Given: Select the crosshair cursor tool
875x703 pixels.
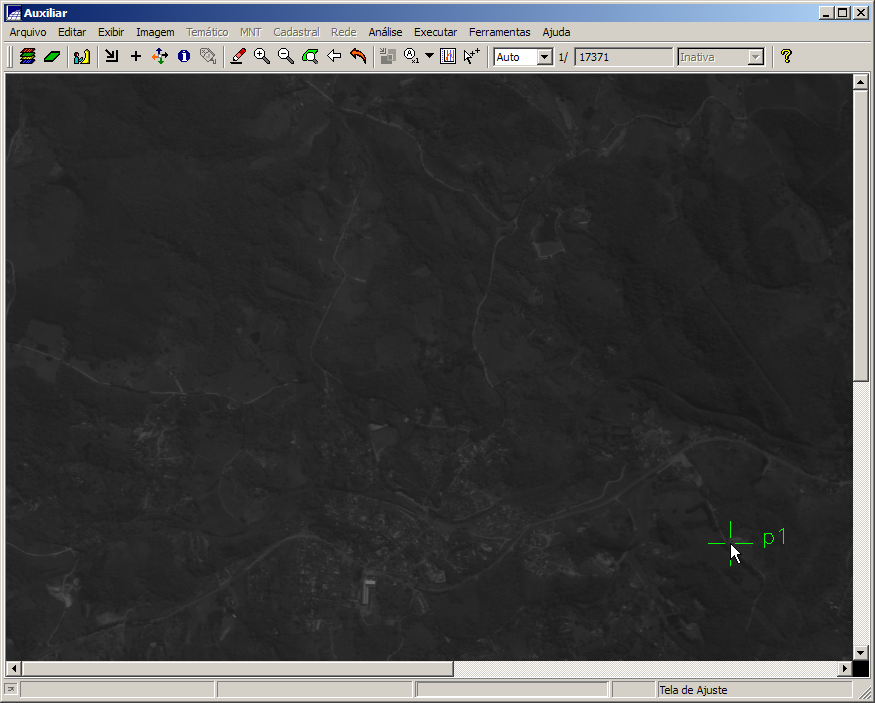Looking at the screenshot, I should (136, 57).
